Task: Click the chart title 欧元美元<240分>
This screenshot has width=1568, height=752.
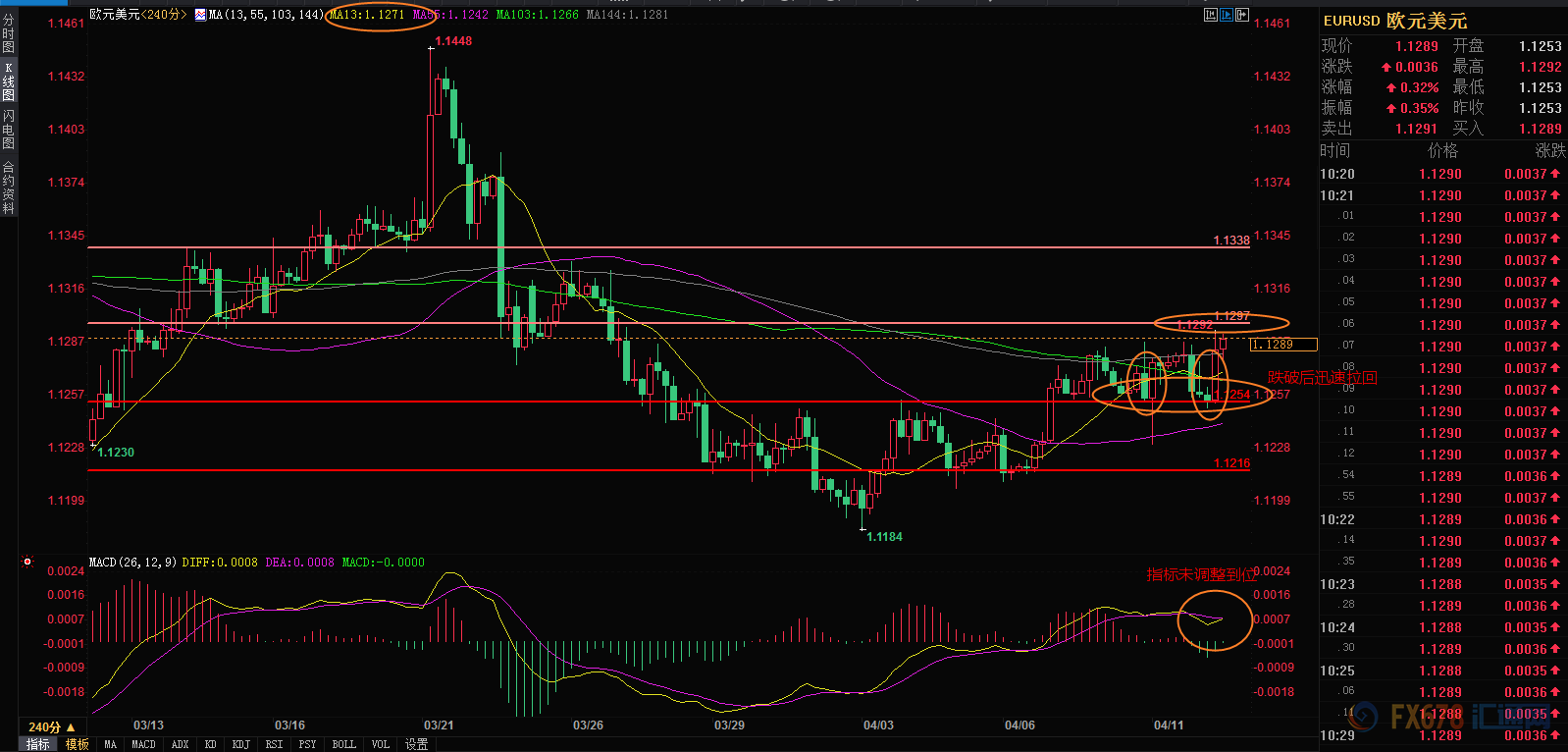Action: click(x=138, y=15)
